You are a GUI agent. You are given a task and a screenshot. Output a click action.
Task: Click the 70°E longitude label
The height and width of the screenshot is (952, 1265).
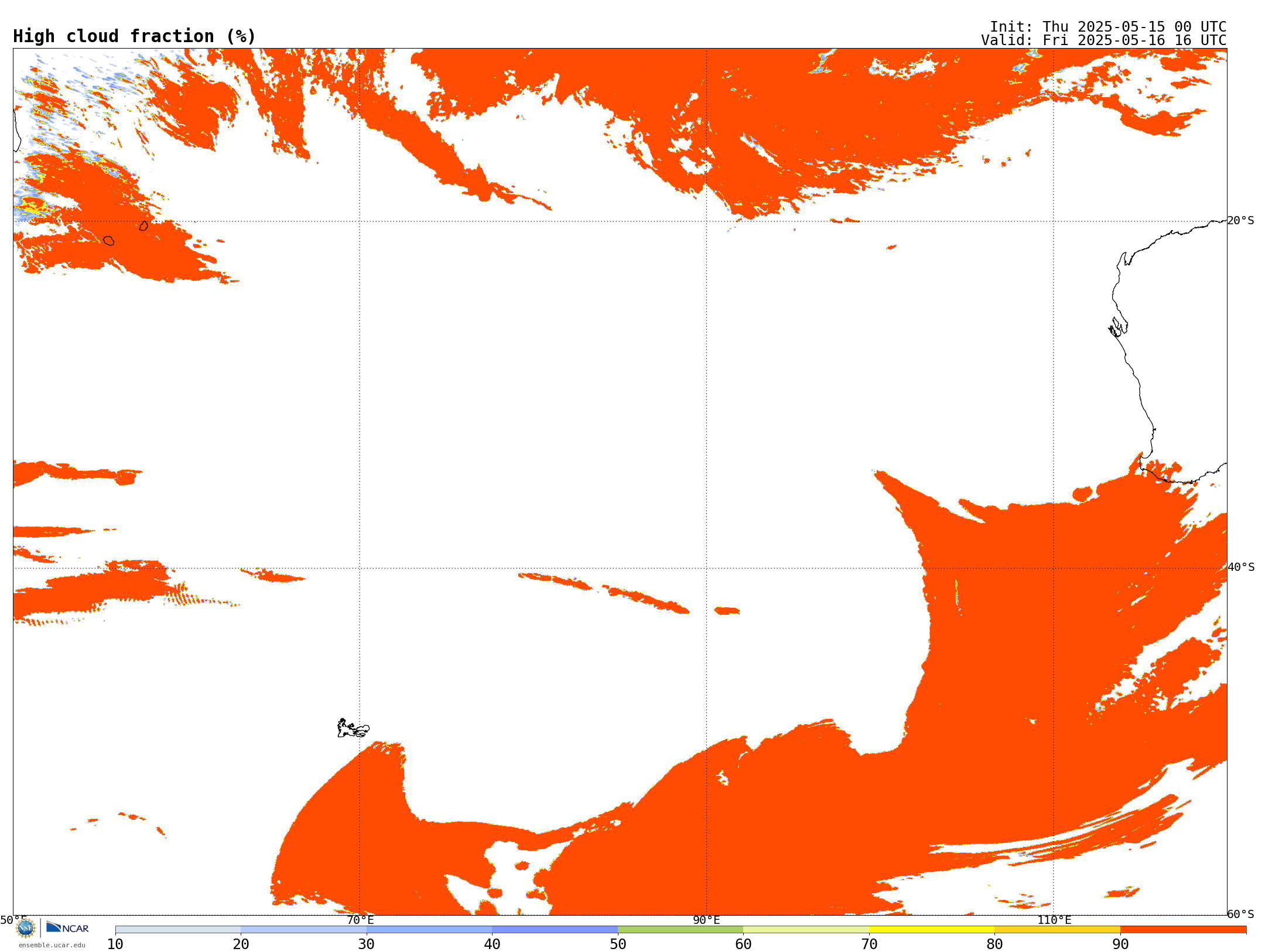360,920
